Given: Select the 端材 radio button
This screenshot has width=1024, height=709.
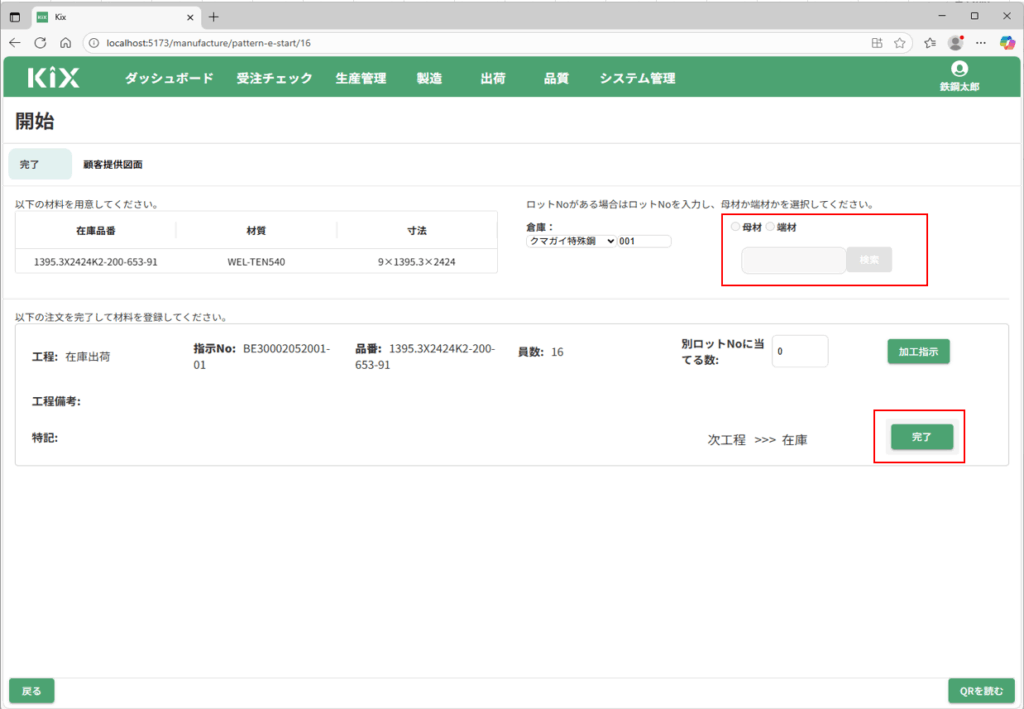Looking at the screenshot, I should pos(770,227).
